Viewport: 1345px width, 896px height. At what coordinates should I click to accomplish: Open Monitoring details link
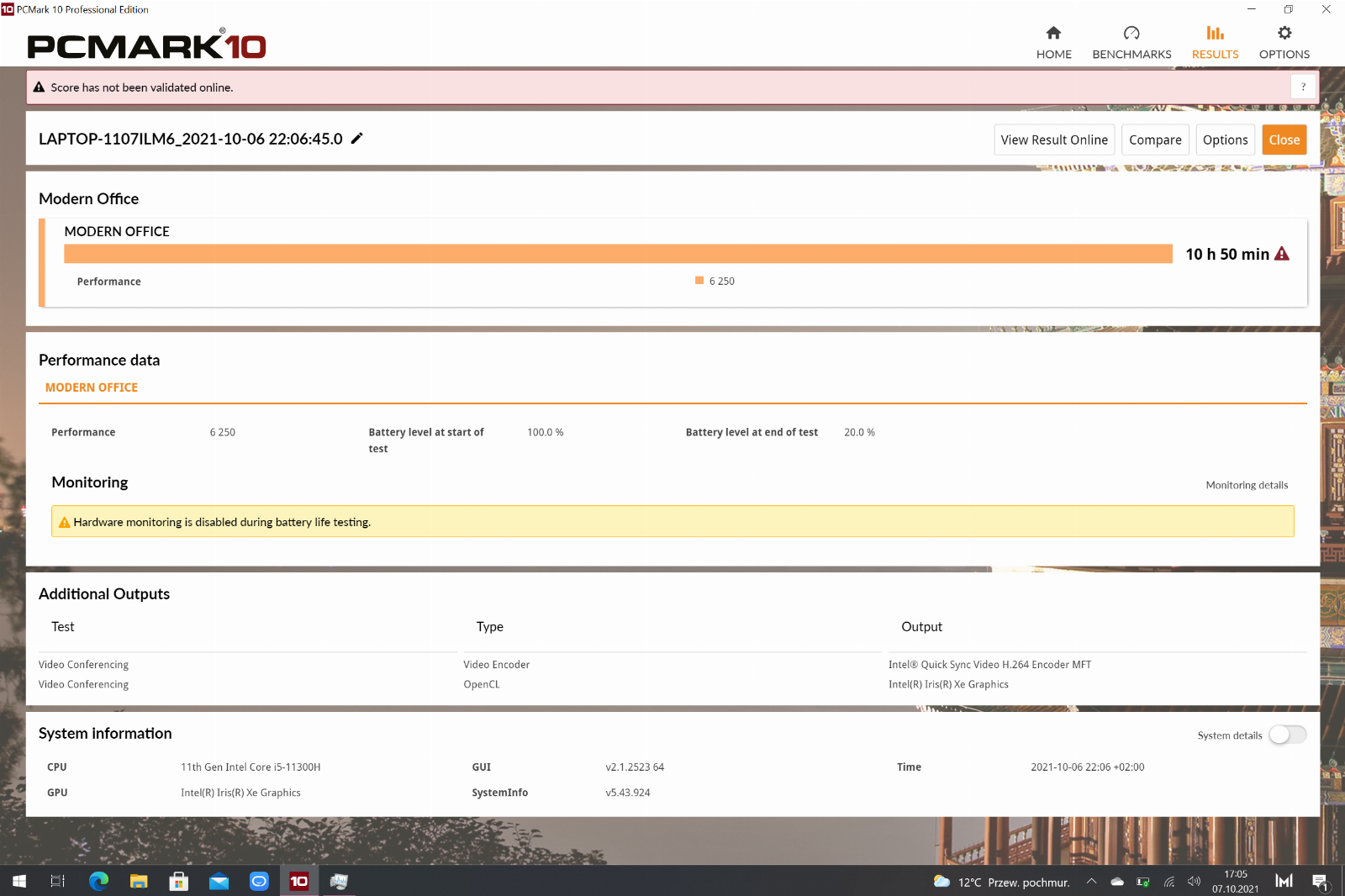[1247, 485]
